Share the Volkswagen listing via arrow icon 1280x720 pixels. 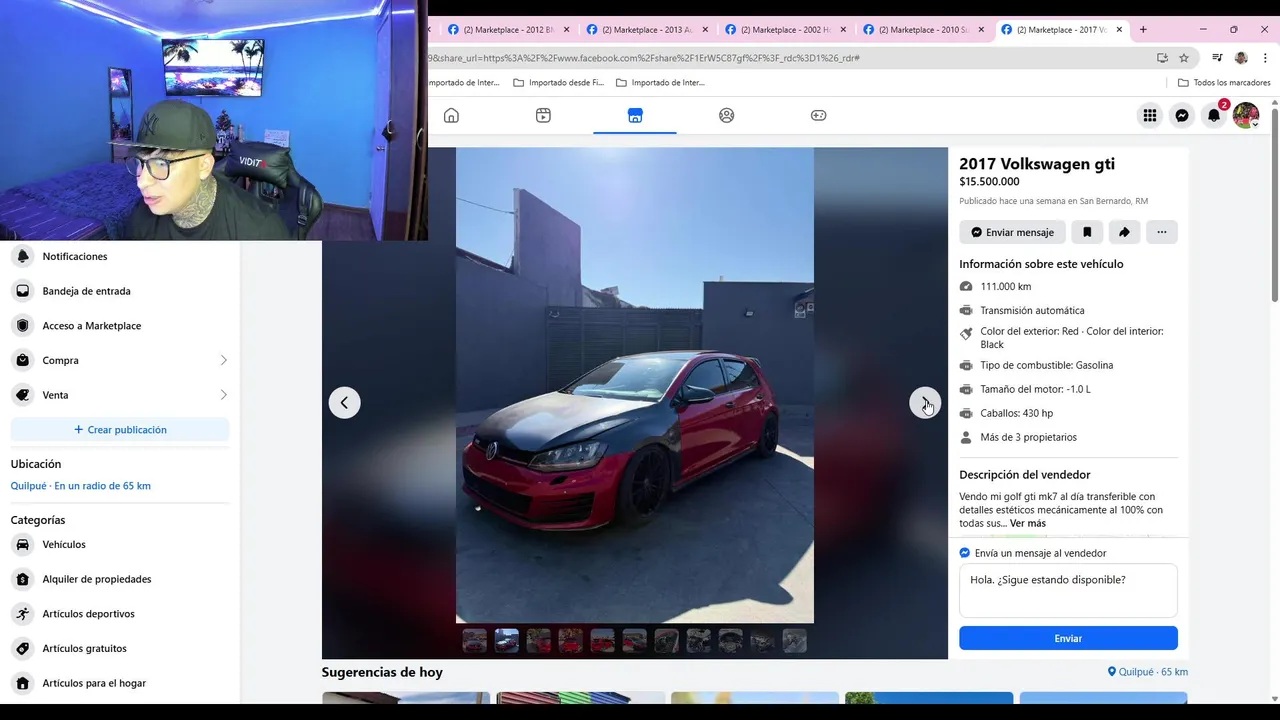click(1124, 232)
